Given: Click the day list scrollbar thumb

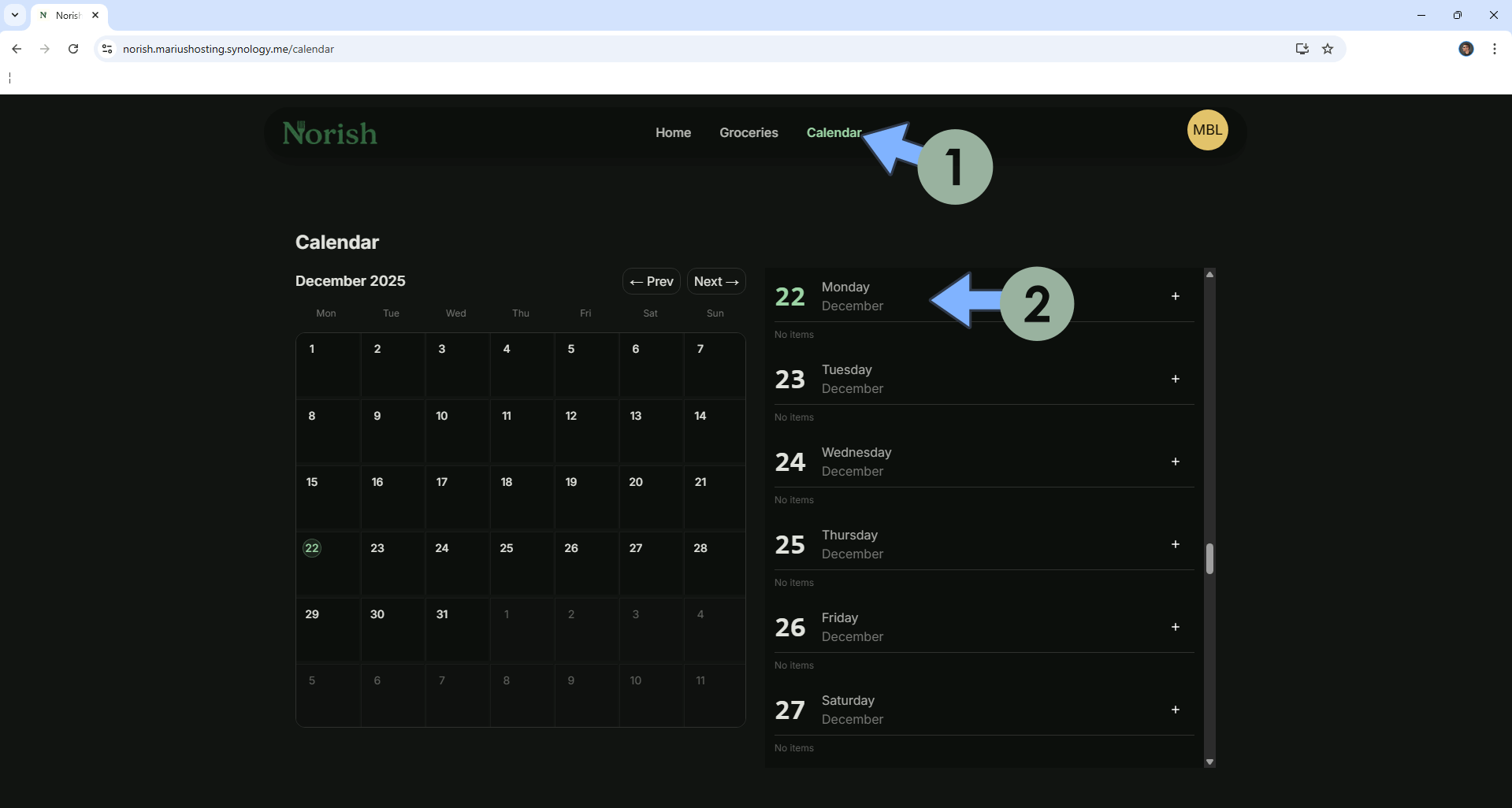Looking at the screenshot, I should [x=1209, y=558].
